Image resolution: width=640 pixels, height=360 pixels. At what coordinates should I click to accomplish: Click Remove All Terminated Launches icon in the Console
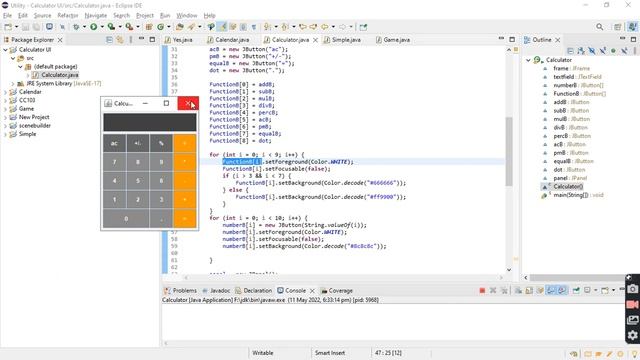[x=504, y=291]
